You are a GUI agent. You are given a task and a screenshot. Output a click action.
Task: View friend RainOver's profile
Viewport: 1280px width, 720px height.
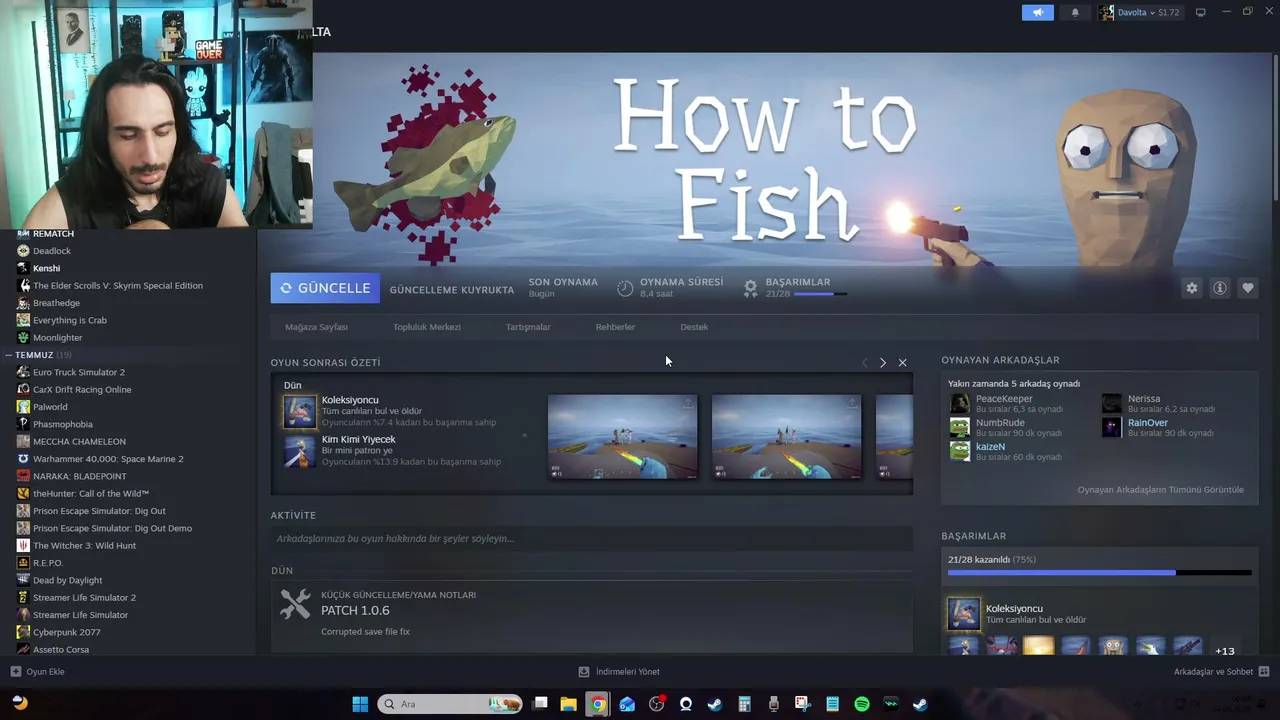click(1148, 423)
